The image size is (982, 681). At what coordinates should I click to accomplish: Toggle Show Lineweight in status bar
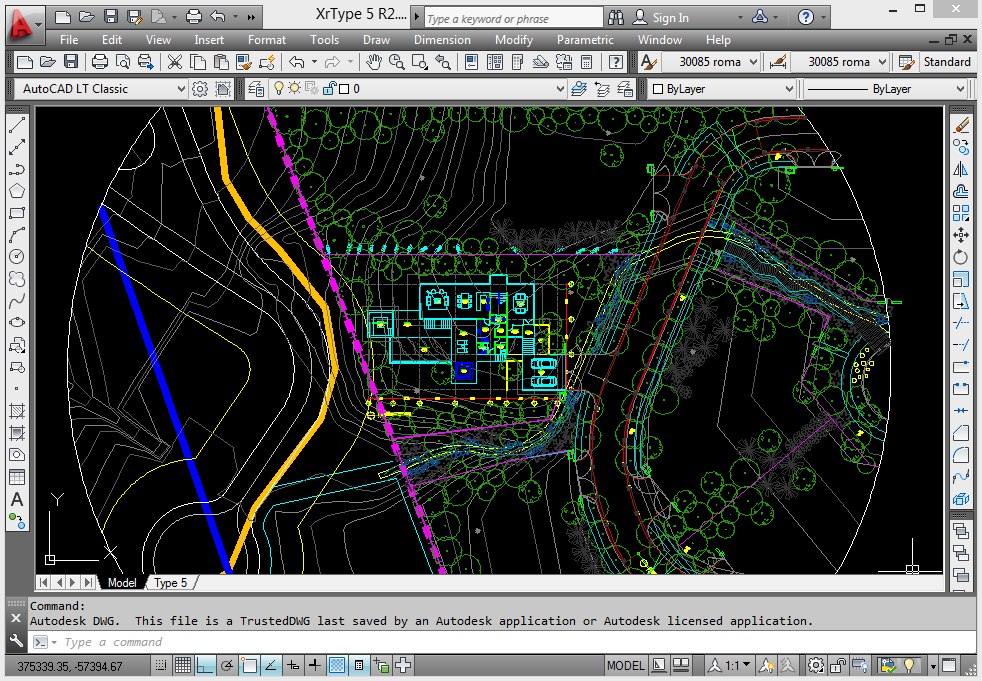click(x=314, y=665)
